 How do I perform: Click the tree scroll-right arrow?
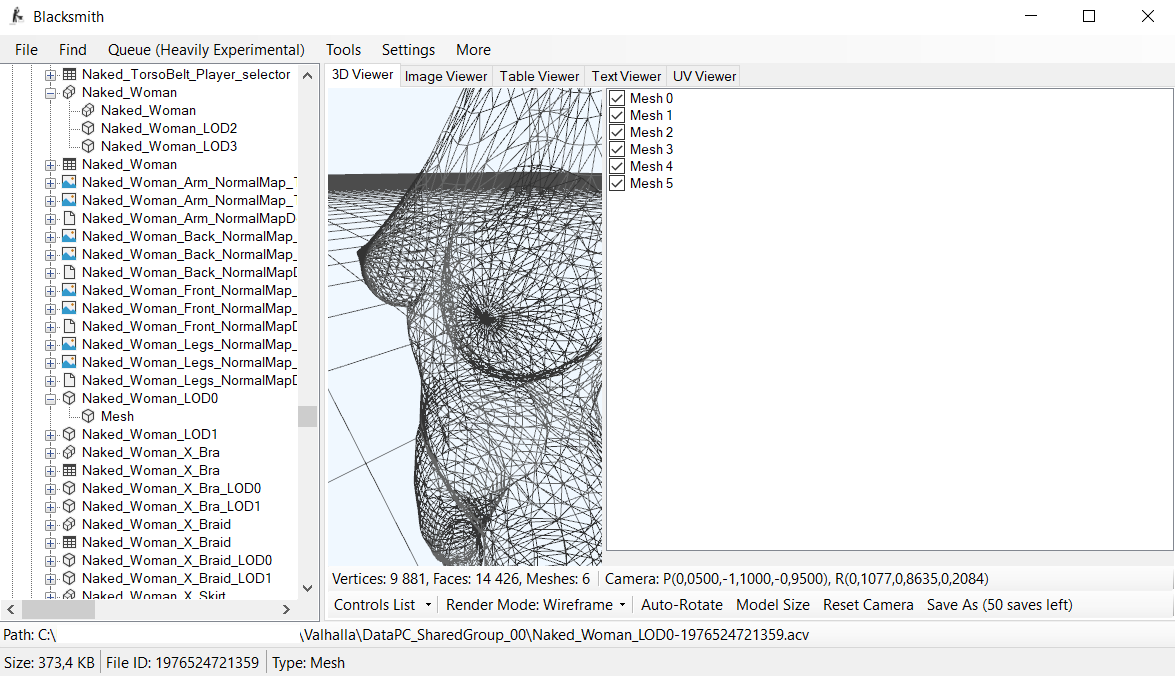coord(286,609)
